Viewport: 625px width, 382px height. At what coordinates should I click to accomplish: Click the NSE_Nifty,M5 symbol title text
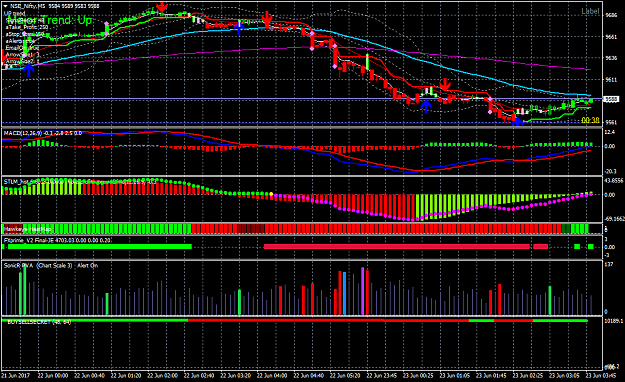(x=27, y=6)
